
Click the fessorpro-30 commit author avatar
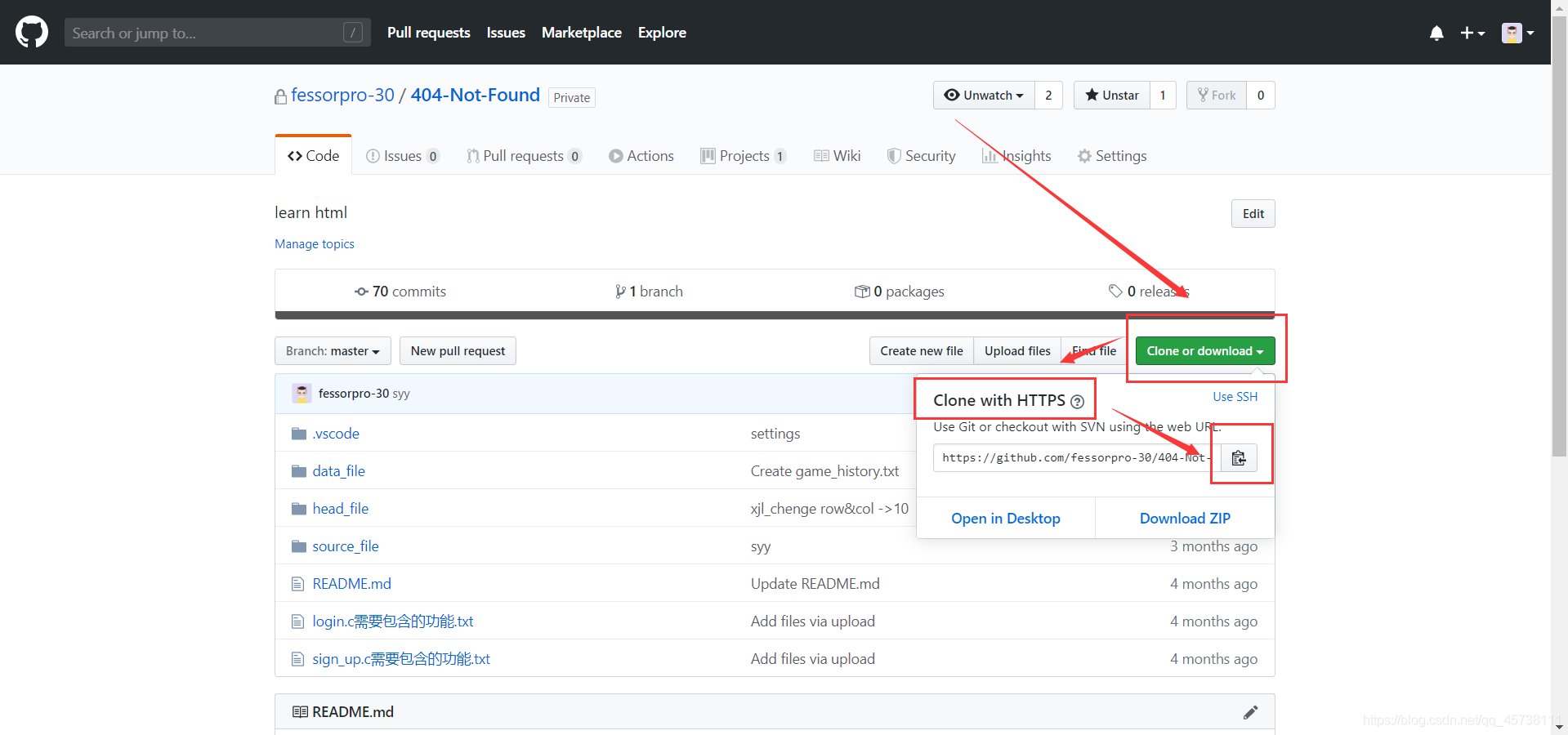click(x=302, y=394)
